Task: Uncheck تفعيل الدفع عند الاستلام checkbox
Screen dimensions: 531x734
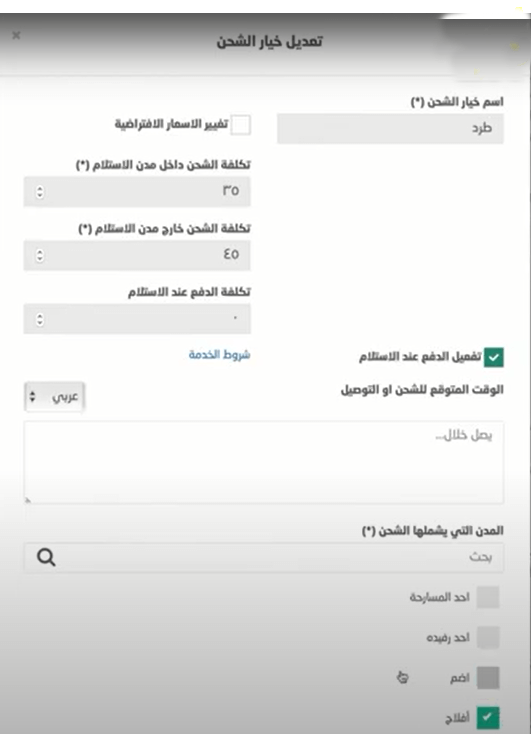Action: tap(494, 357)
